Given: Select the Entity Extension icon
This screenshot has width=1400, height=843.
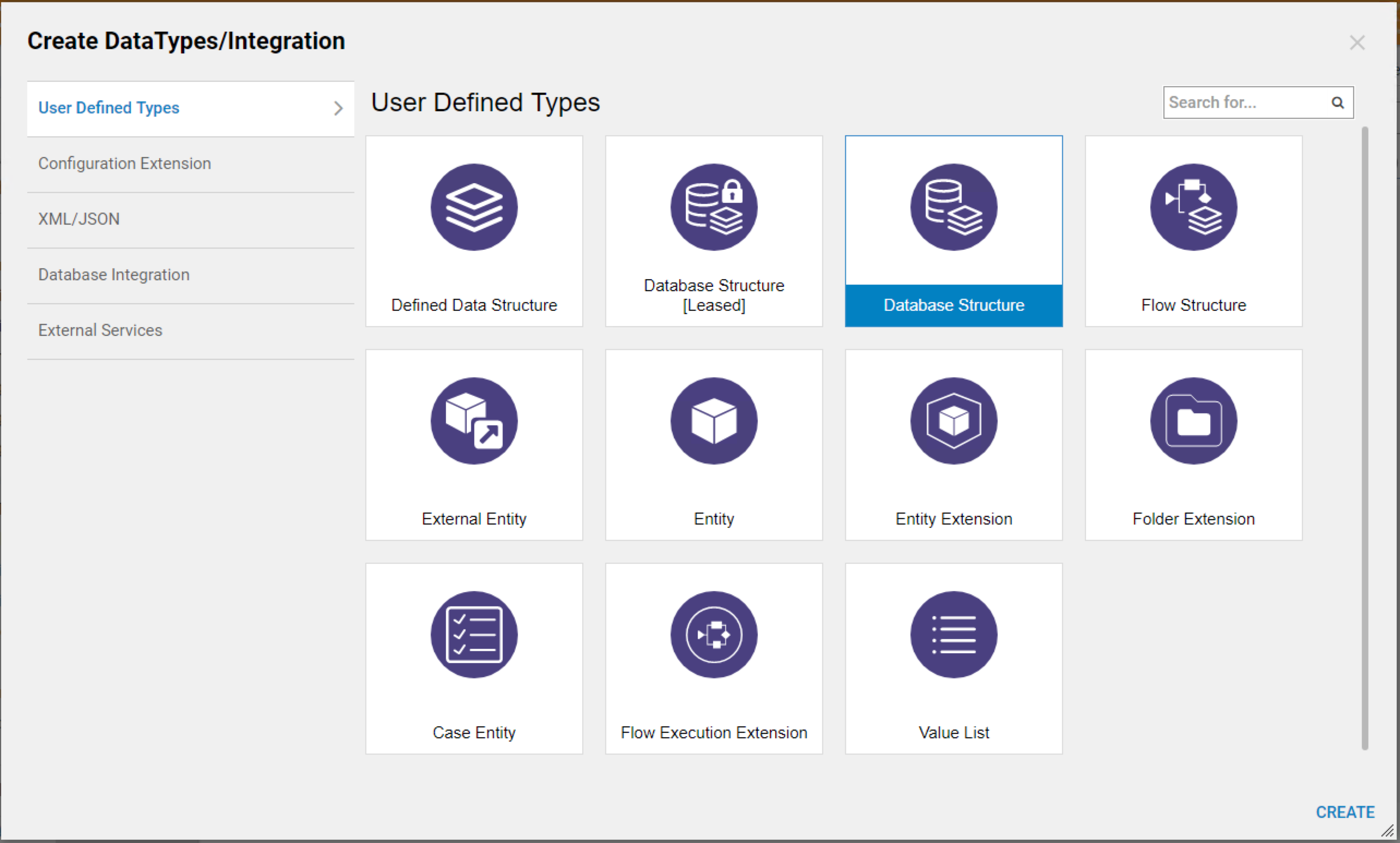Looking at the screenshot, I should [954, 421].
